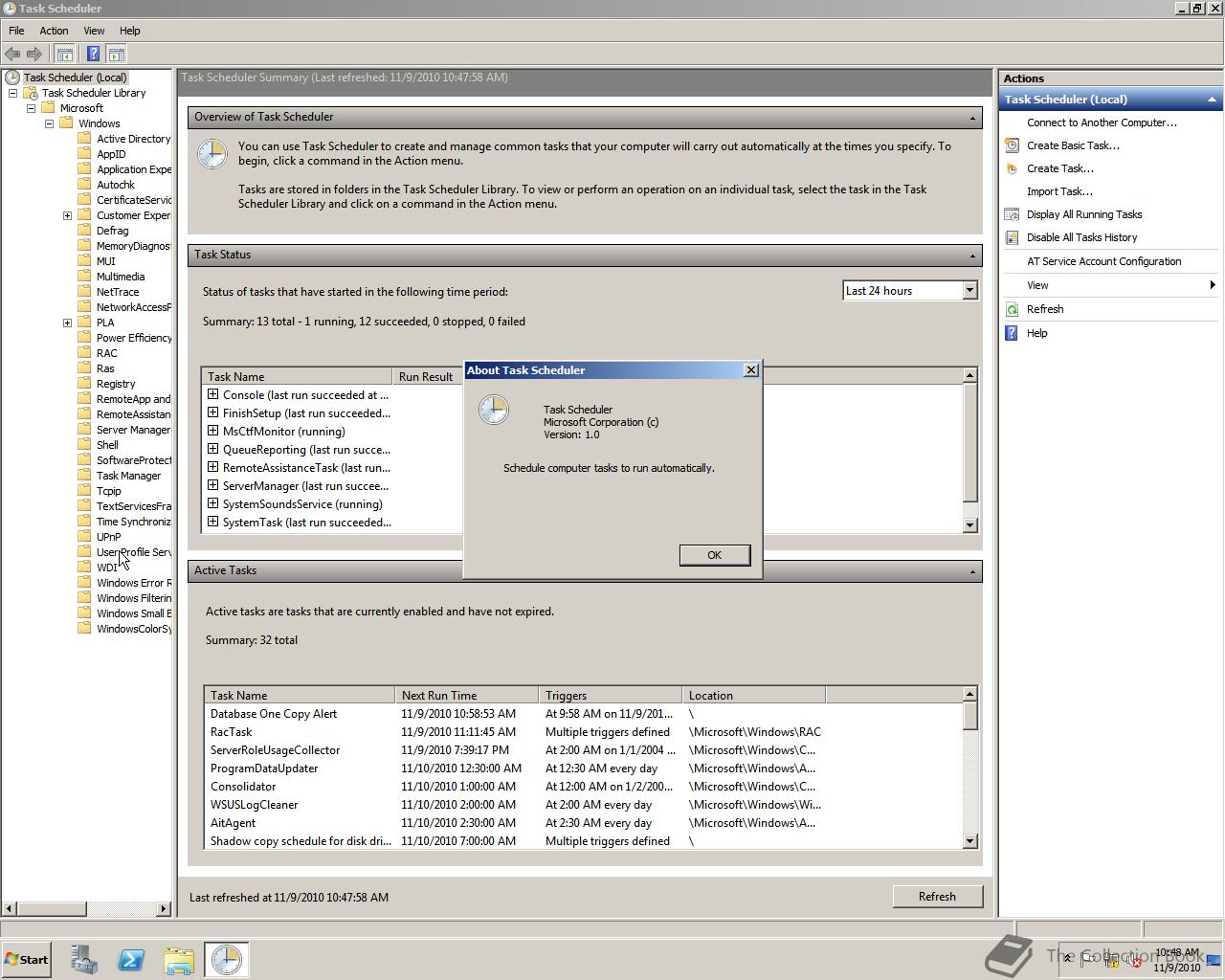Collapse the Task Scheduler Library tree node
The image size is (1225, 980).
(x=12, y=93)
